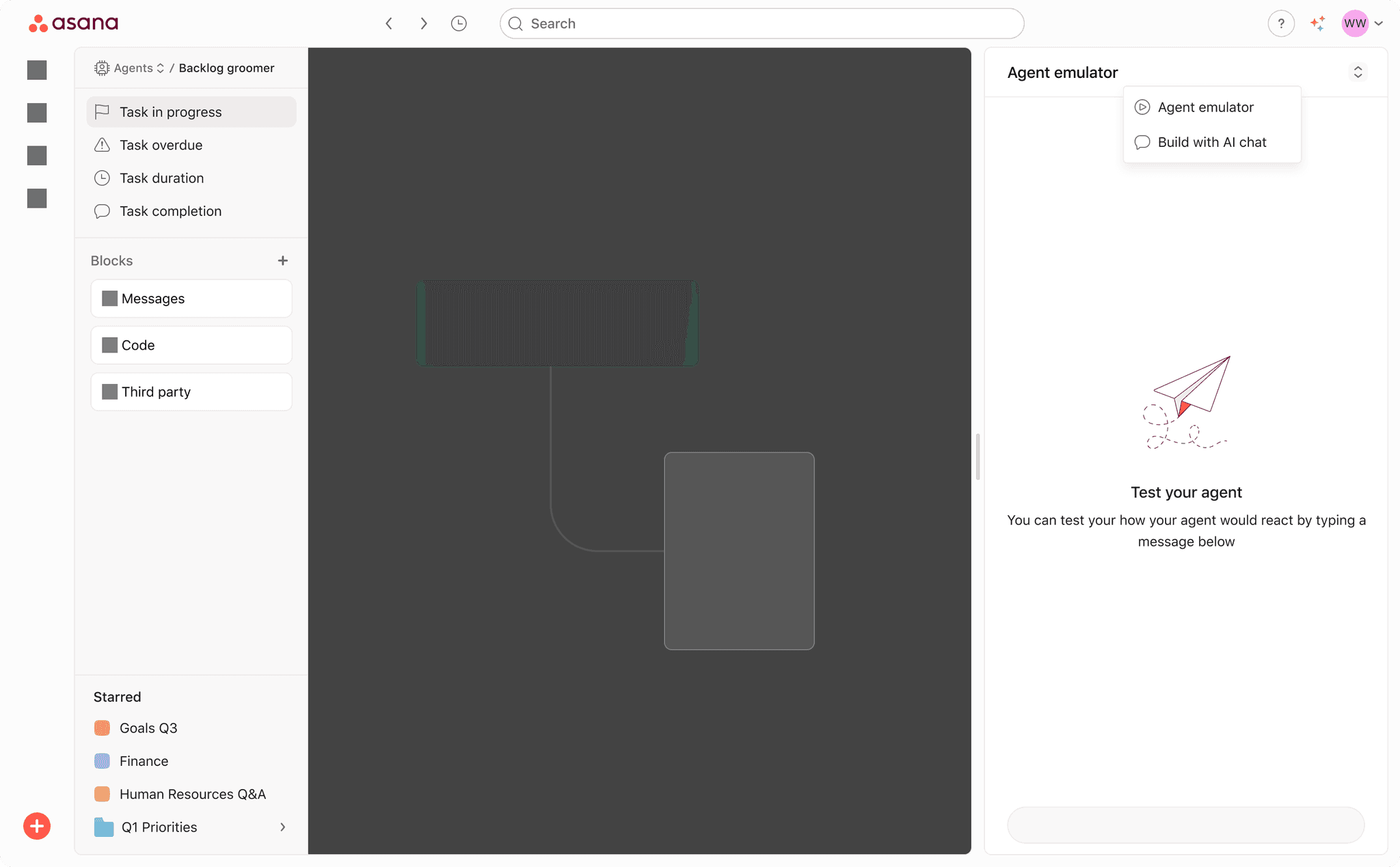Select Task overdue trigger
The height and width of the screenshot is (867, 1400).
pos(161,145)
